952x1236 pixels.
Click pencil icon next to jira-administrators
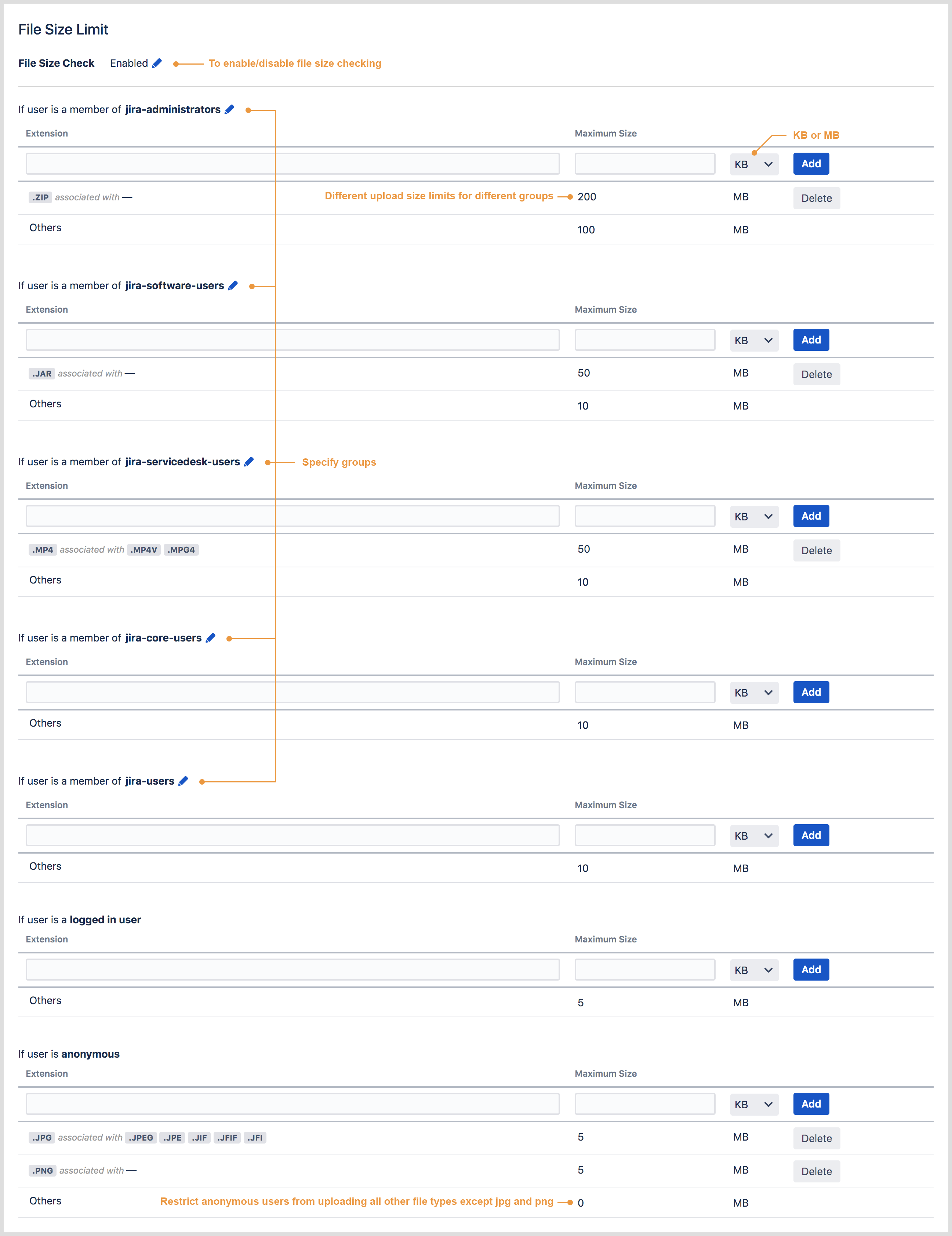(x=229, y=109)
